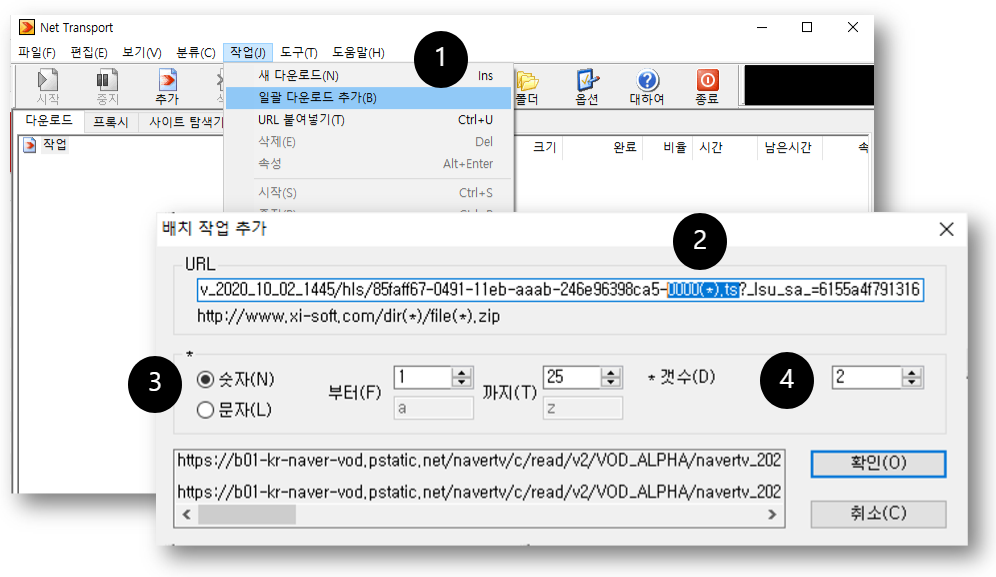Image resolution: width=996 pixels, height=577 pixels.
Task: Click the 작업(J) menu header
Action: 248,52
